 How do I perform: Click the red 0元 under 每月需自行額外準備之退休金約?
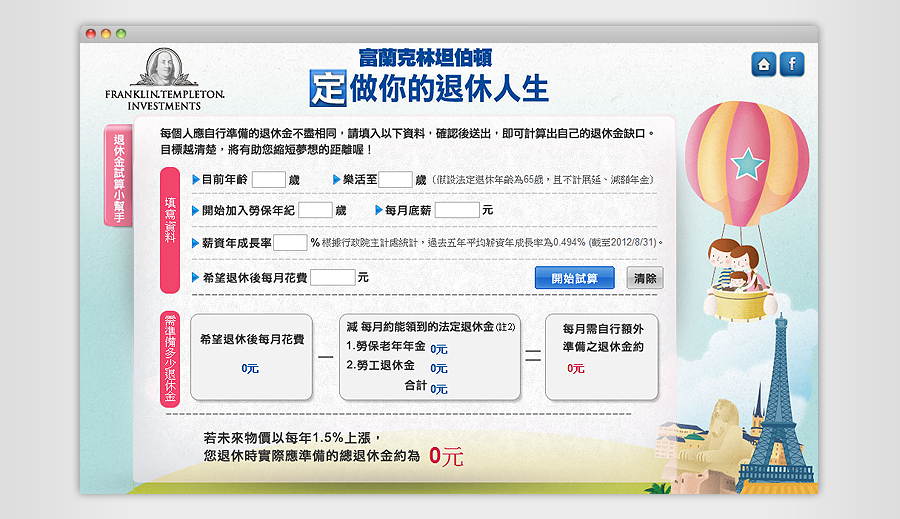(x=576, y=369)
